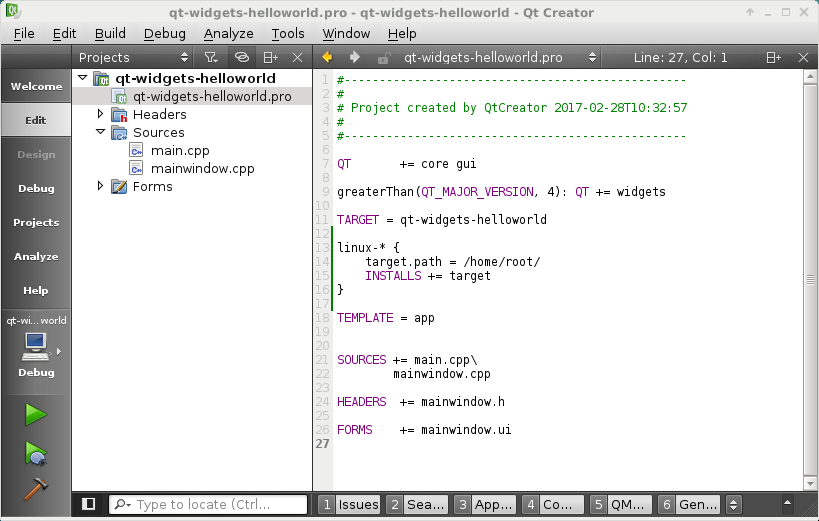Image resolution: width=819 pixels, height=521 pixels.
Task: Open the Compile Output pane
Action: click(x=553, y=504)
